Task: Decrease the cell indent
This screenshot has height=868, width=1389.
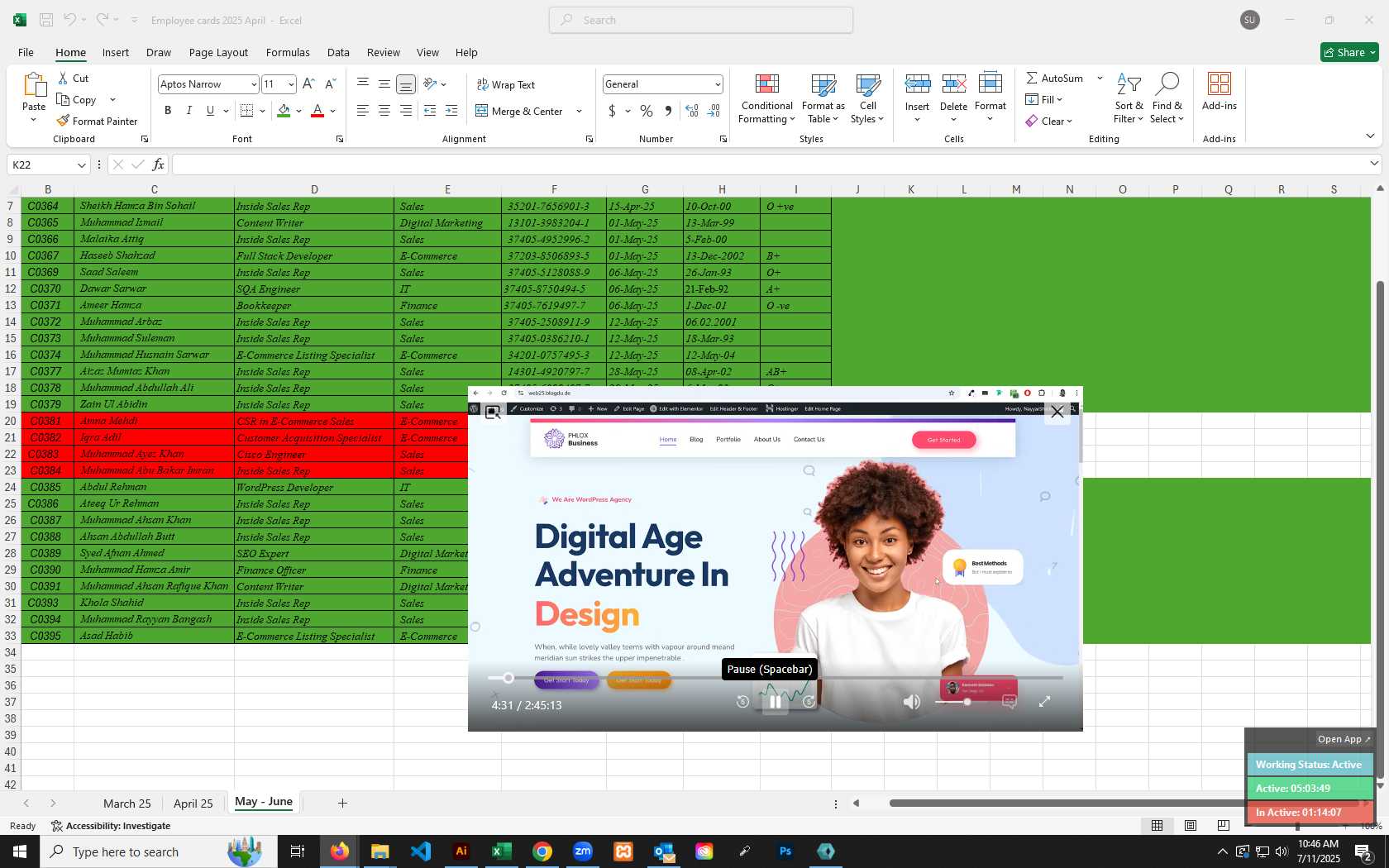Action: 430,111
